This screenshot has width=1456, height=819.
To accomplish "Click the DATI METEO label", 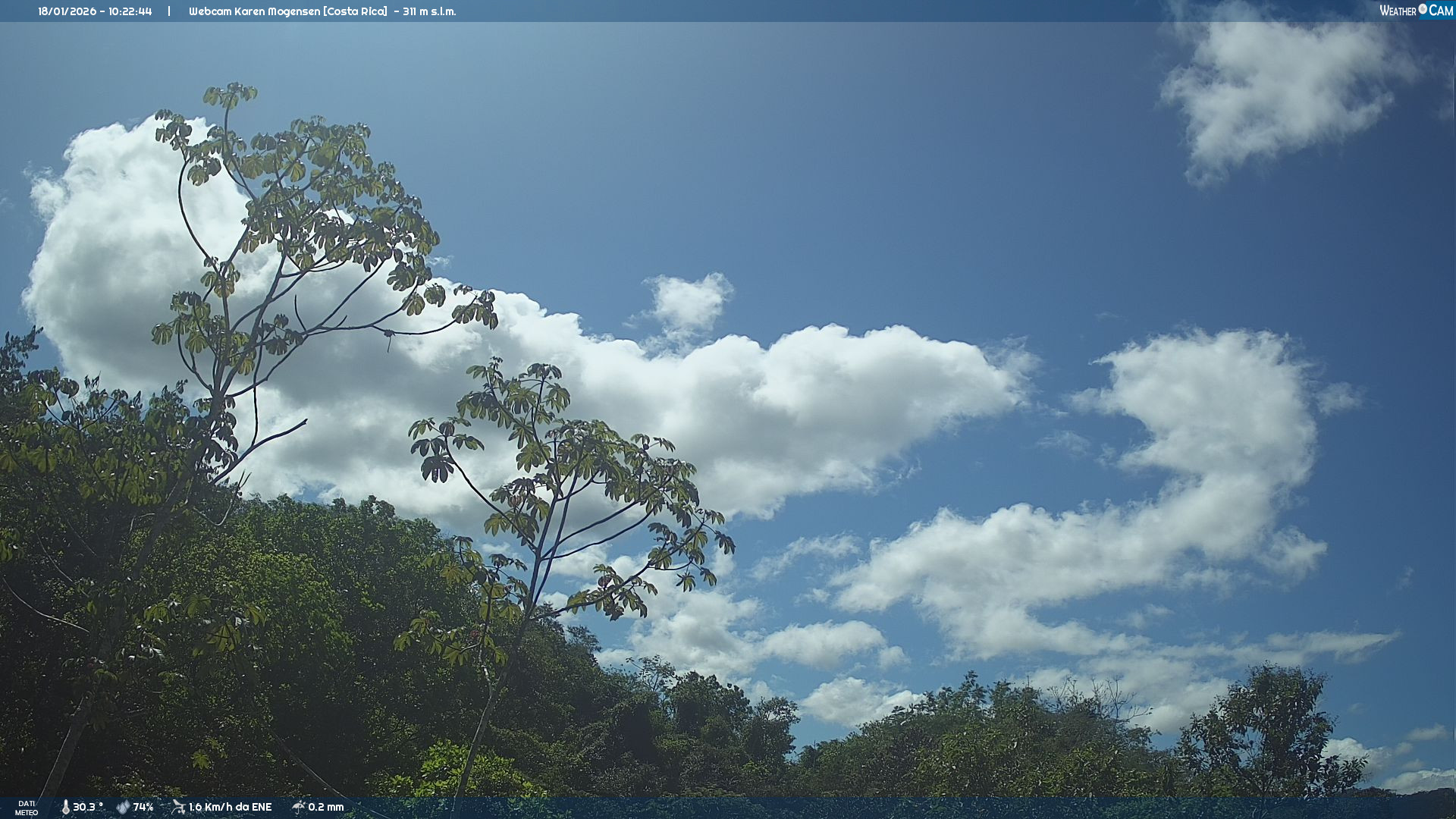I will tap(27, 808).
